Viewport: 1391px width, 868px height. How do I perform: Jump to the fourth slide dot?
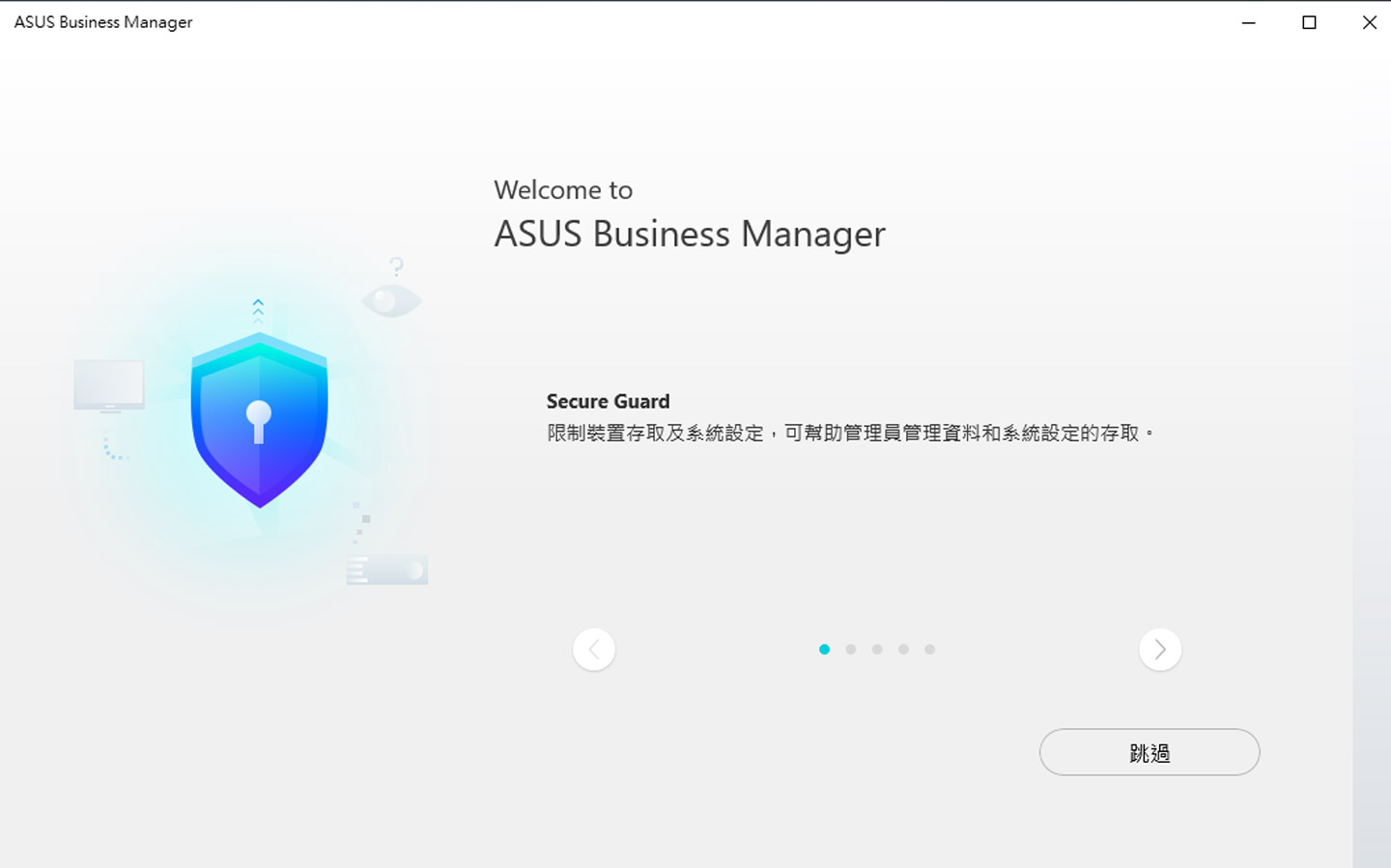click(x=903, y=649)
